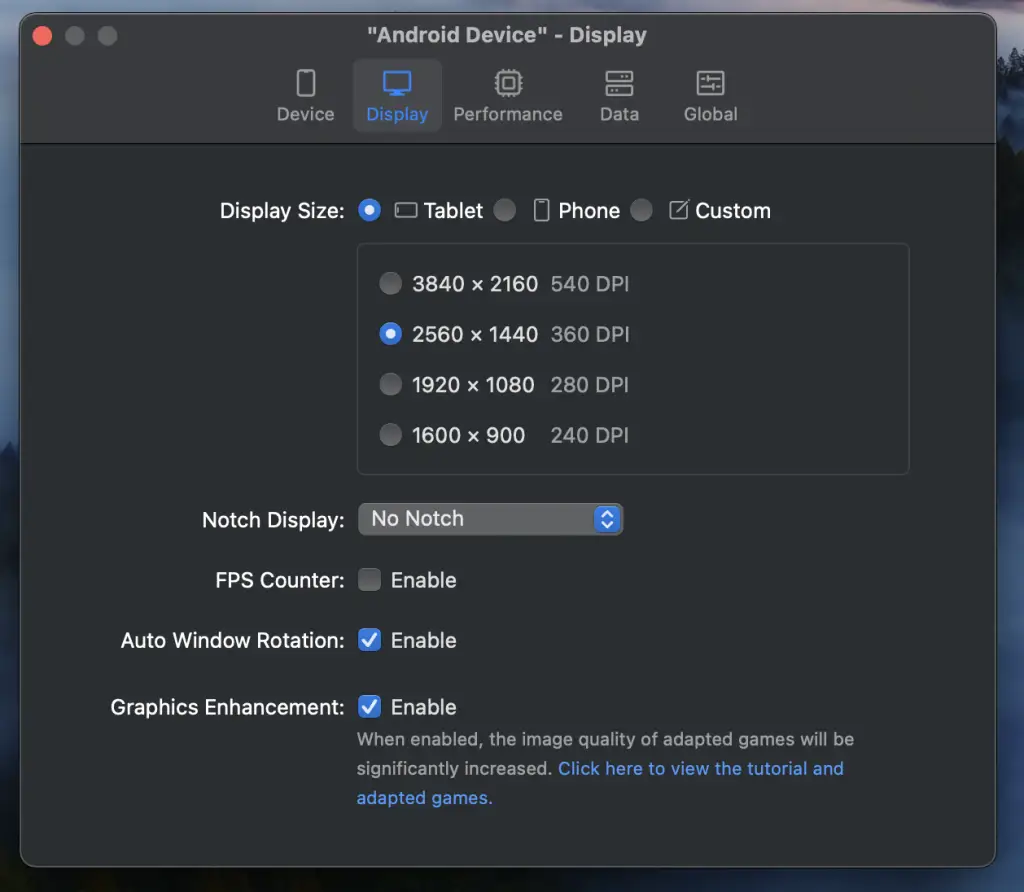Click the Tablet icon in Display Size
This screenshot has height=892, width=1024.
click(x=405, y=211)
